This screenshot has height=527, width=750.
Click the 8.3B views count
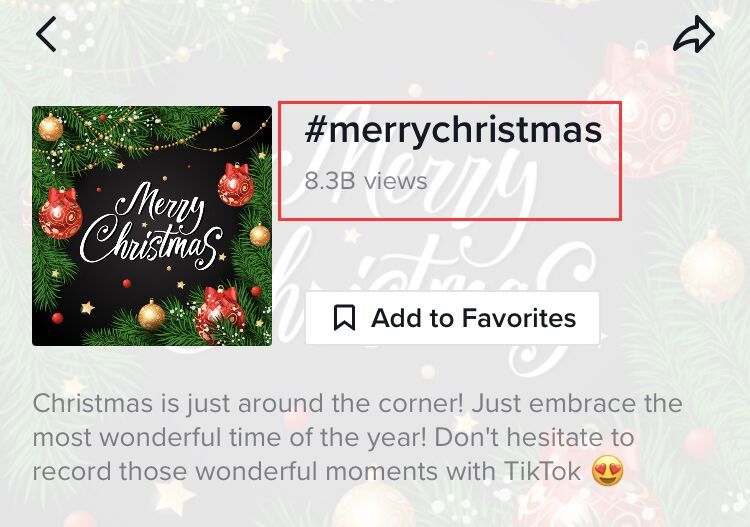point(366,181)
